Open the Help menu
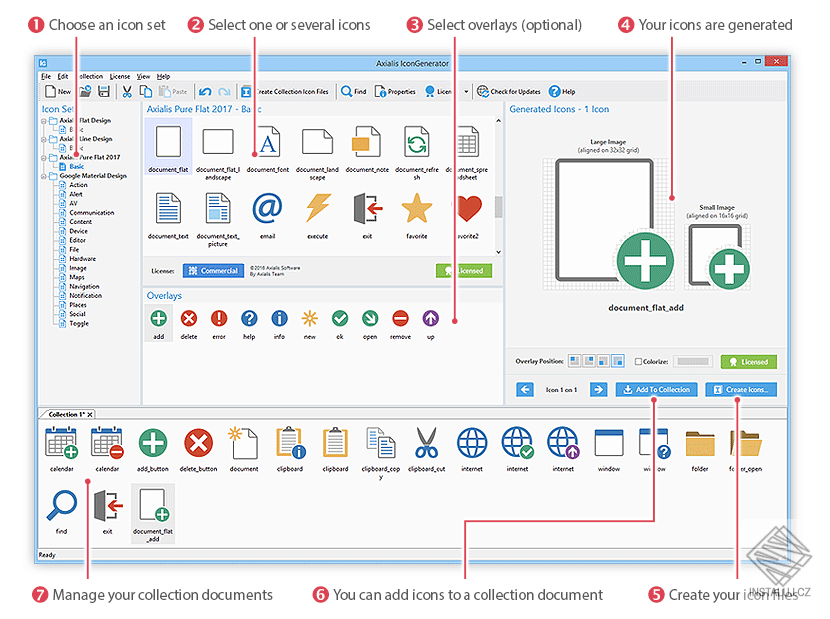Viewport: 830px width, 619px height. (x=164, y=75)
